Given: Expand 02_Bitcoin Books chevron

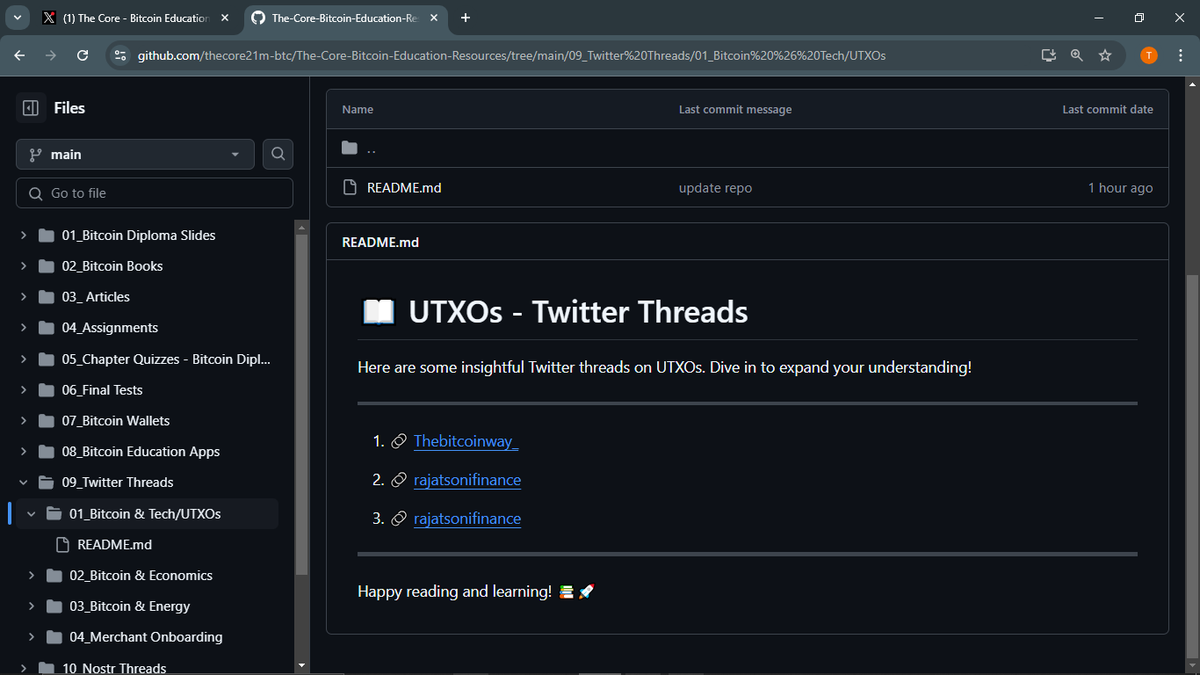Looking at the screenshot, I should tap(23, 267).
